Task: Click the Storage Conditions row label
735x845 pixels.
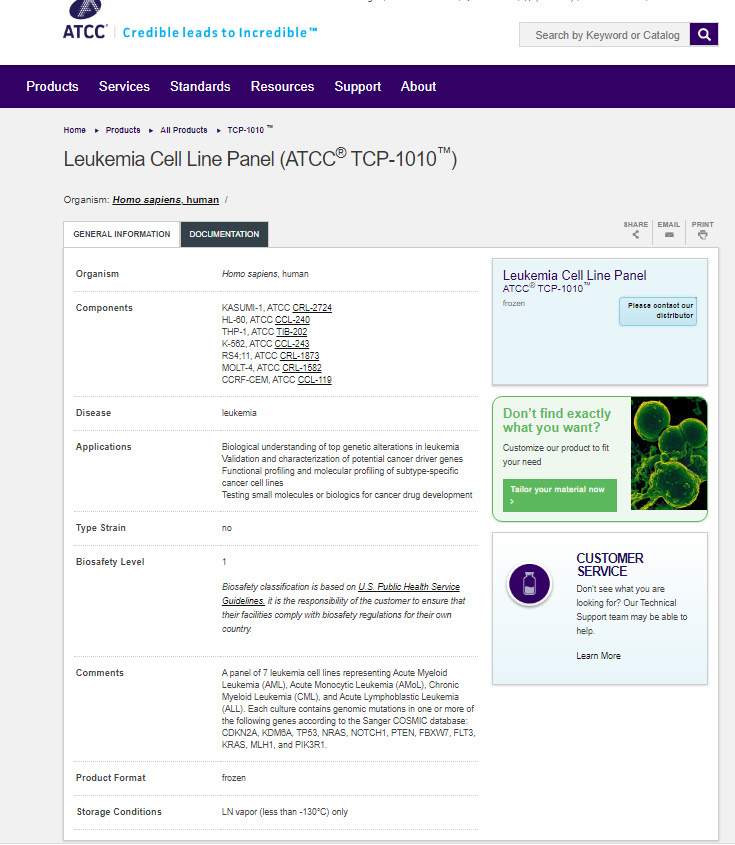Action: click(119, 812)
